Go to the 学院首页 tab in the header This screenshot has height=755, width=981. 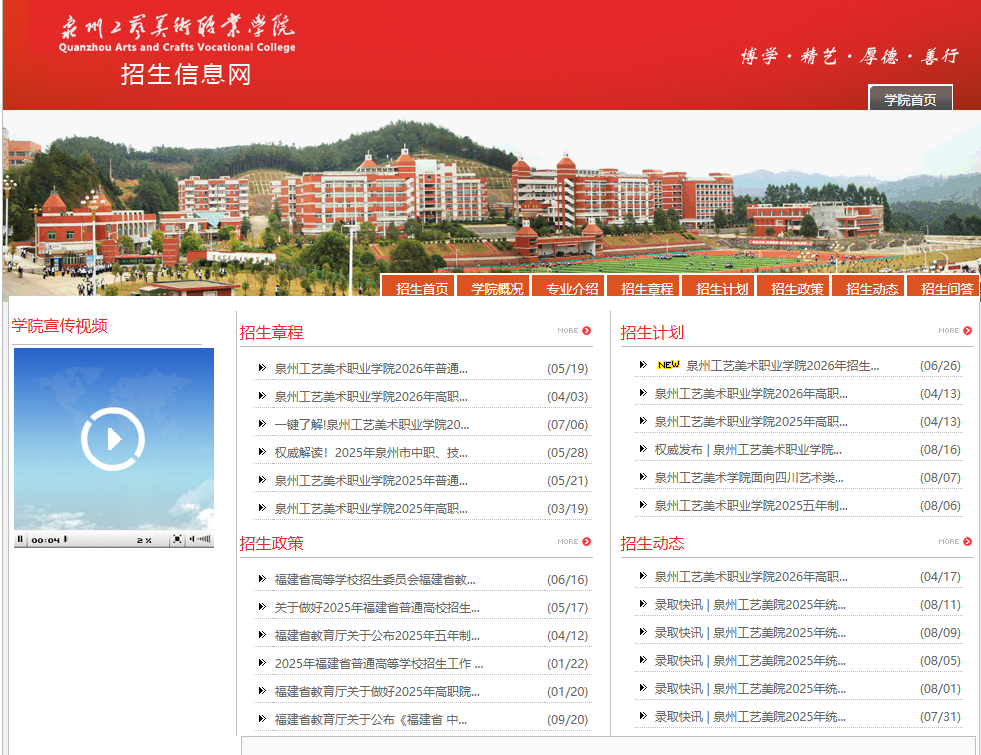point(910,99)
